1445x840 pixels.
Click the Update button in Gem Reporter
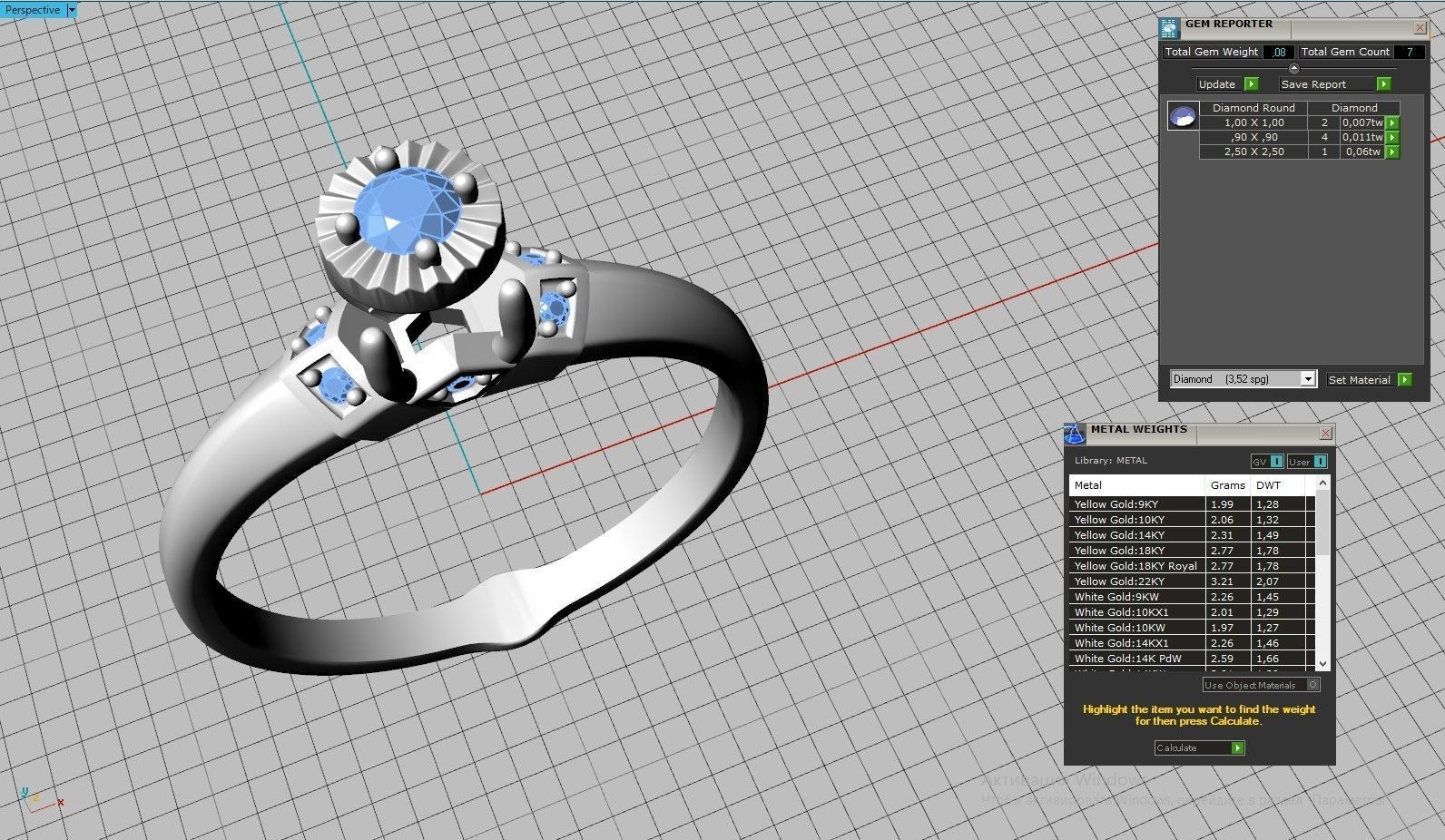(x=1227, y=83)
